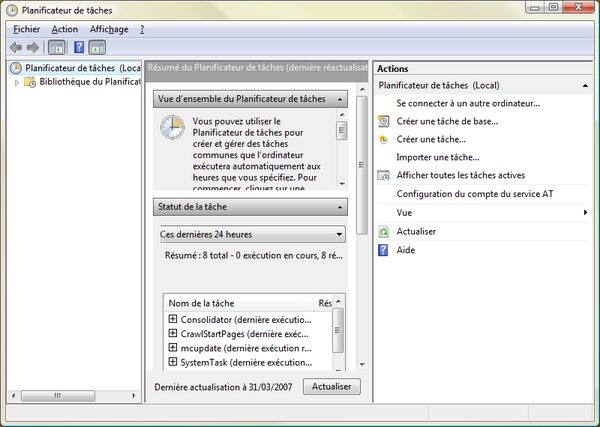Viewport: 600px width, 427px height.
Task: Click the Créer une tâche de base icon
Action: coord(384,121)
